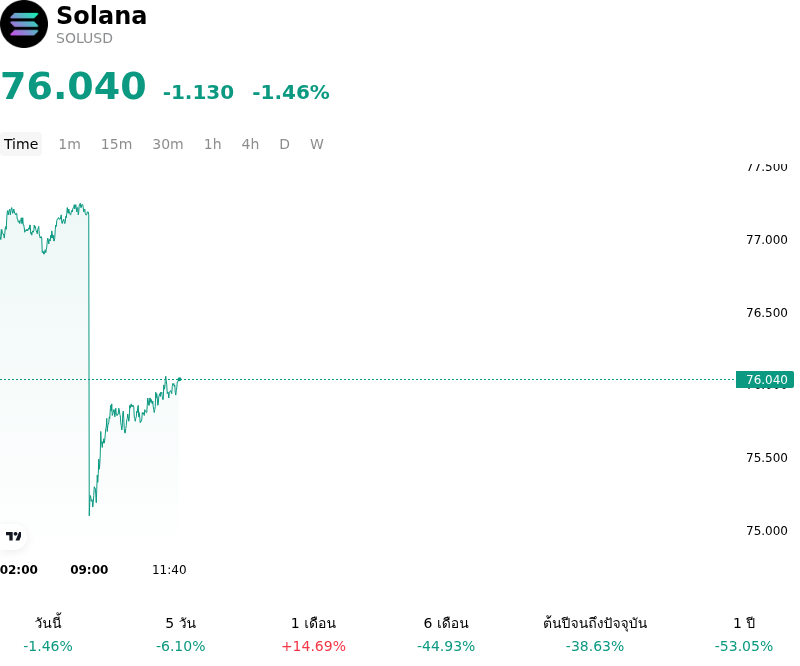The image size is (800, 666).
Task: Switch chart to D daily interval
Action: point(284,144)
